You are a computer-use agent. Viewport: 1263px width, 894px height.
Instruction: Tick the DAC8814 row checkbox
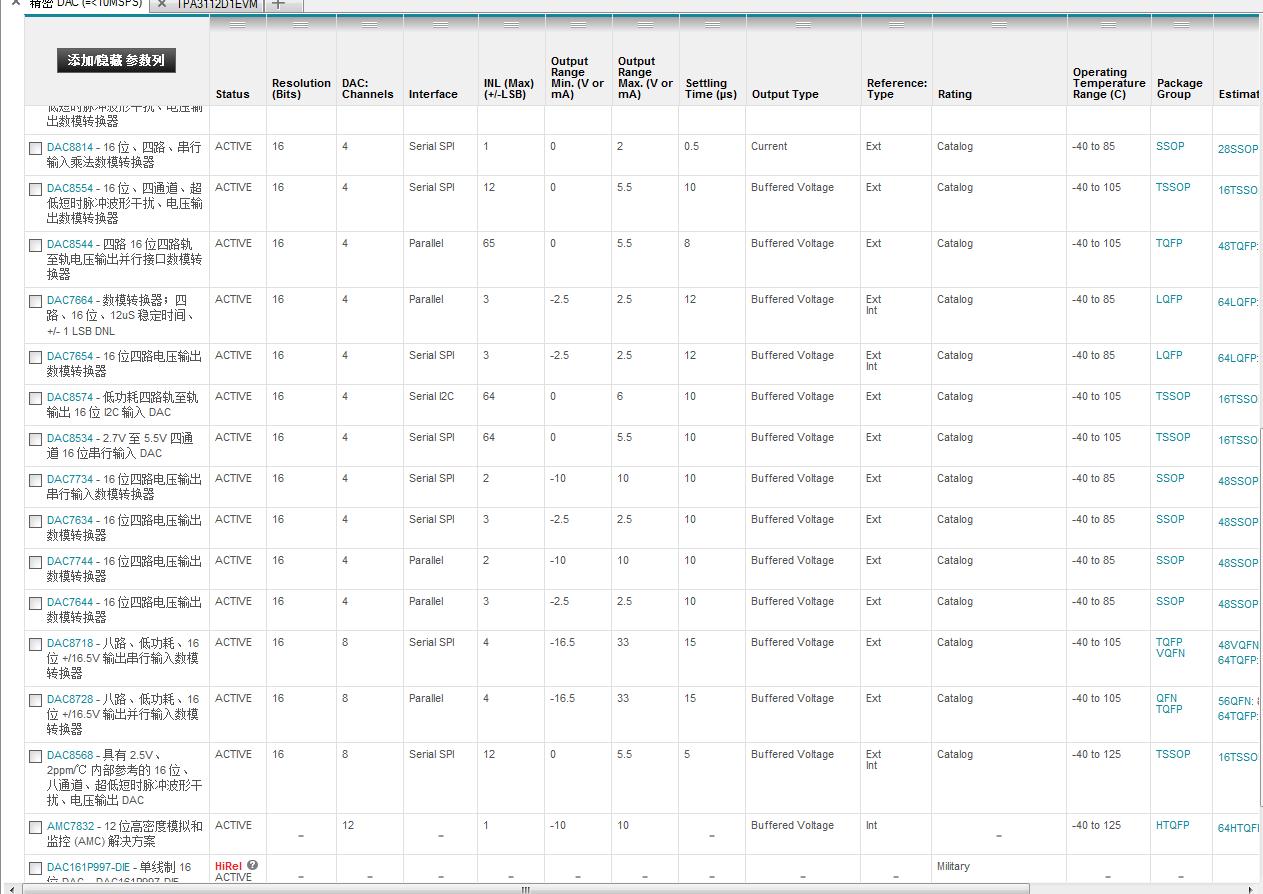coord(36,148)
